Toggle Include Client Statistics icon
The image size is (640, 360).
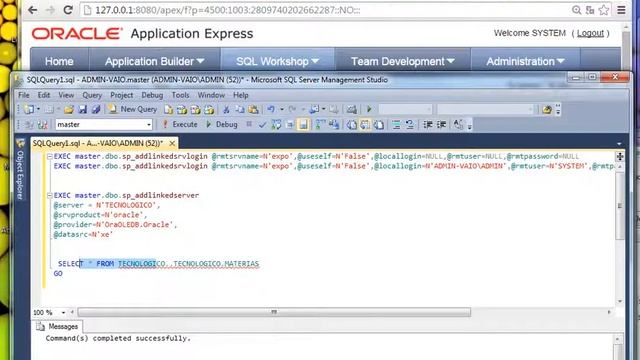334,124
